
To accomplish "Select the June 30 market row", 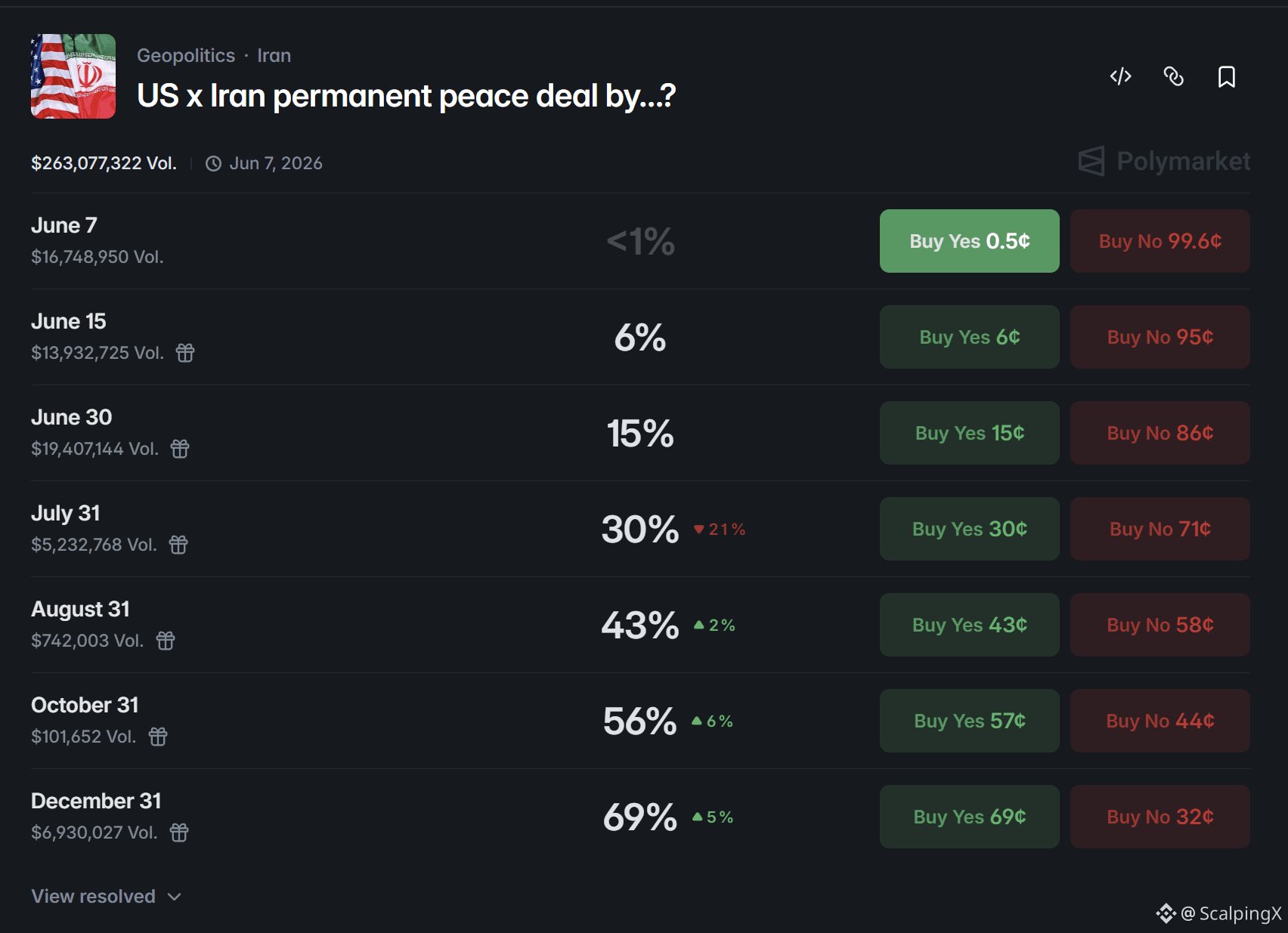I will pos(640,433).
